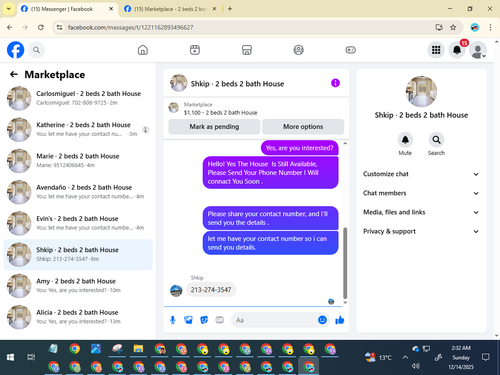Screen dimensions: 500x375
Task: Choose a sticker icon
Action: [204, 320]
